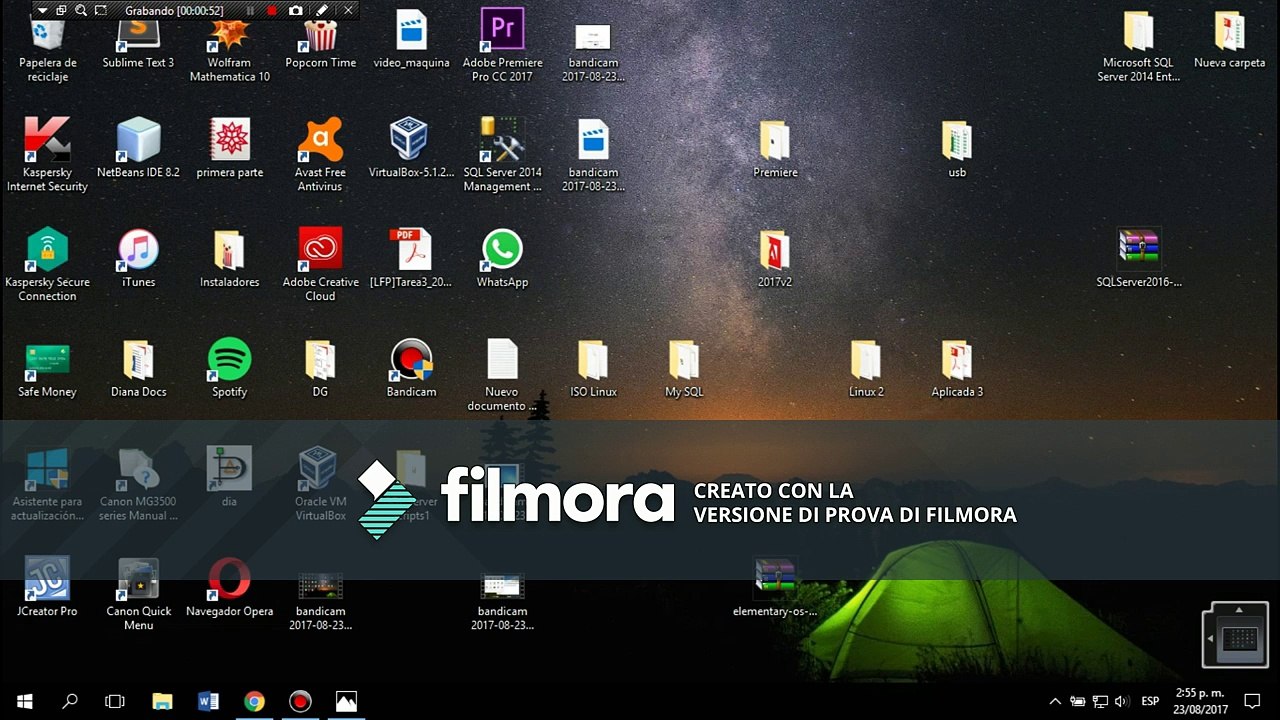
Task: Open the Windows Start menu
Action: tap(24, 701)
